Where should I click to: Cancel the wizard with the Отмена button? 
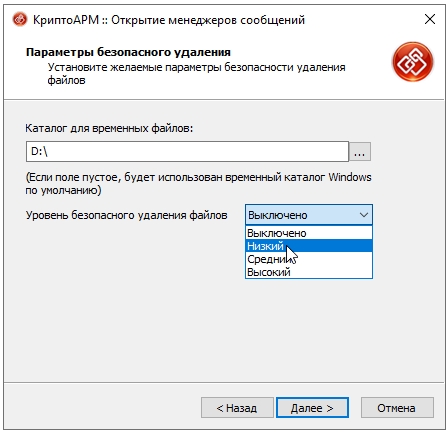tap(397, 408)
